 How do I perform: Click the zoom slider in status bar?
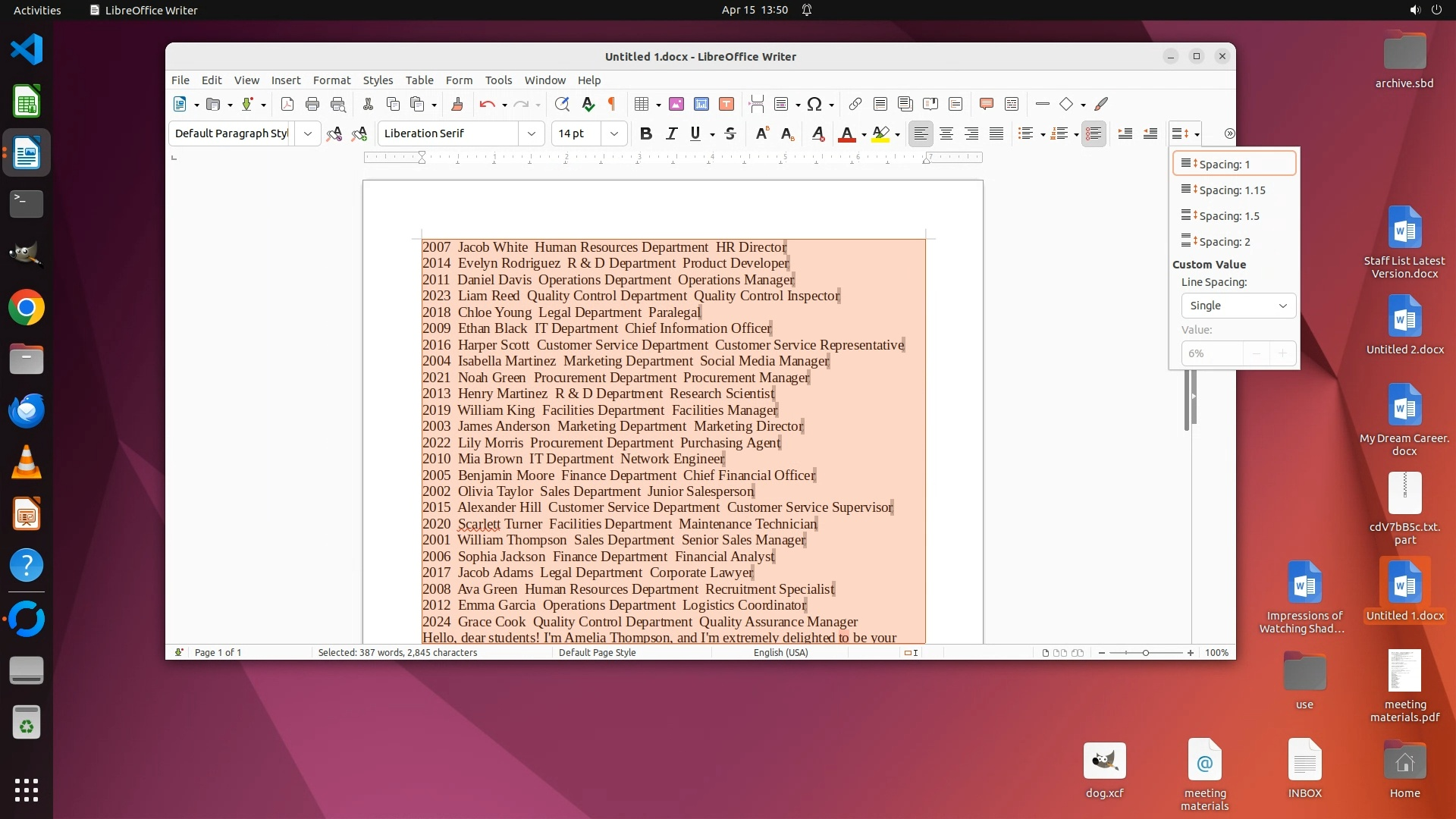point(1146,653)
